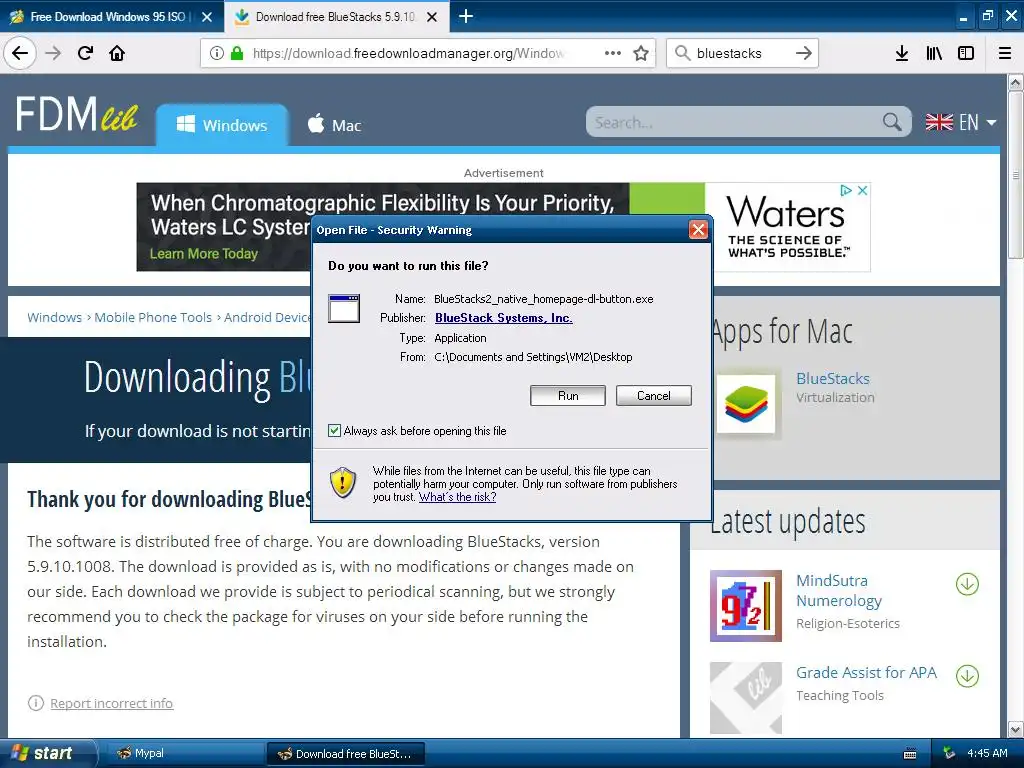Close the Open File Security Warning dialog
1024x768 pixels.
click(698, 230)
